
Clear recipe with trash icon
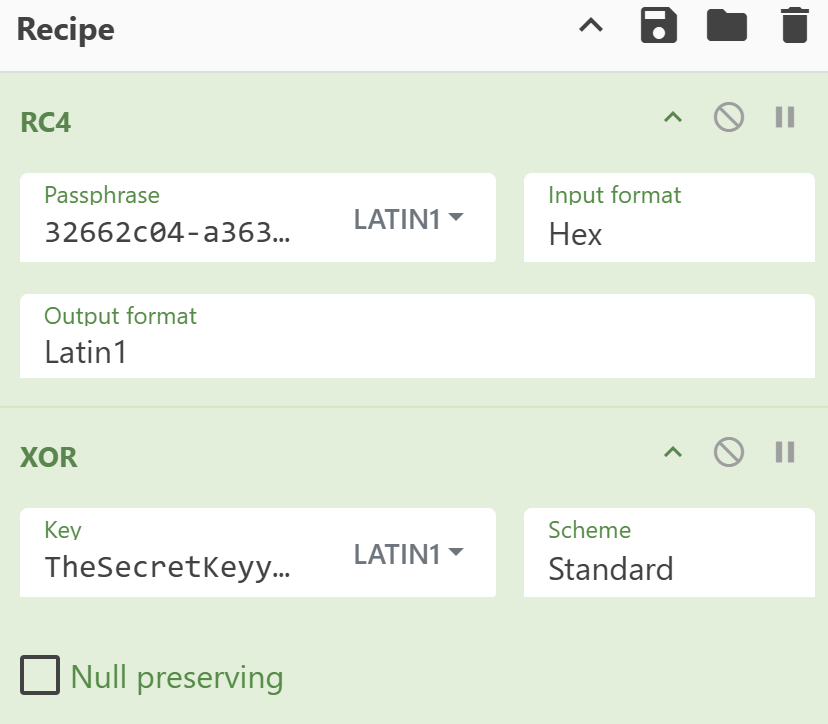tap(794, 26)
